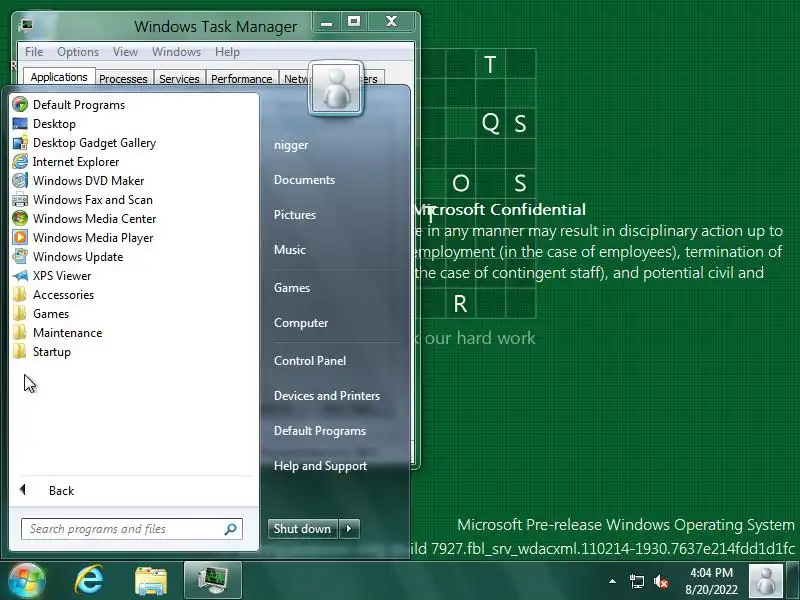Image resolution: width=800 pixels, height=600 pixels.
Task: Click the user account picture
Action: (336, 88)
